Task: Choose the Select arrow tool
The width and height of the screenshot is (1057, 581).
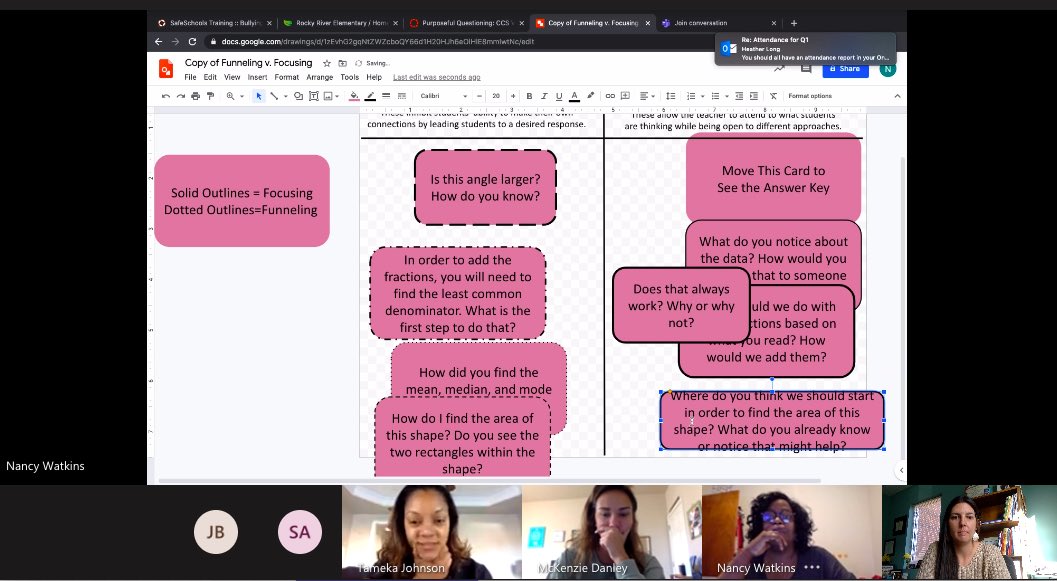Action: [258, 96]
